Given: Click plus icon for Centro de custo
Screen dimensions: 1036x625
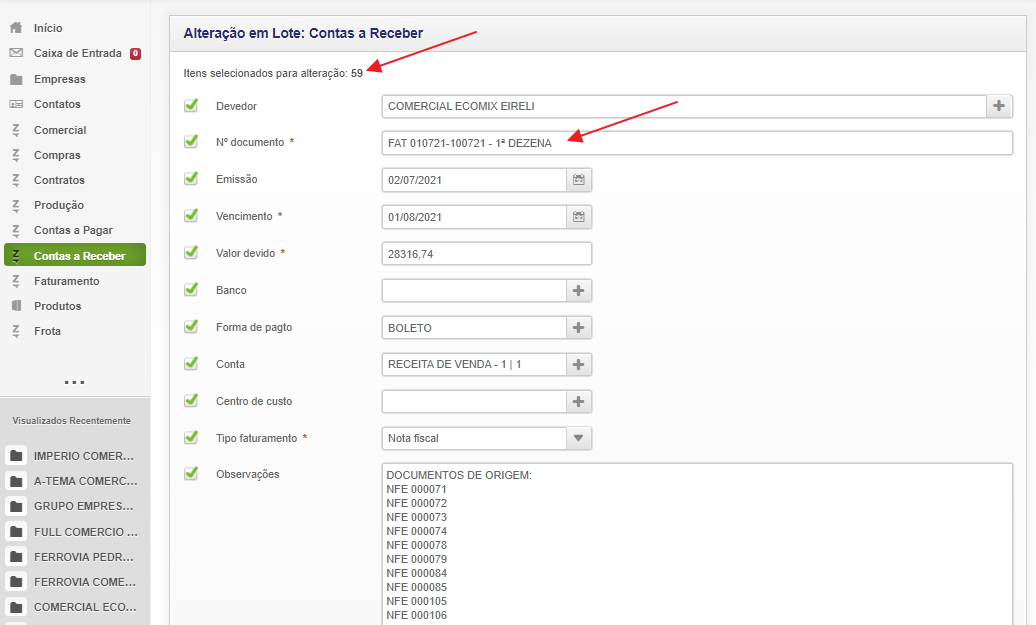Looking at the screenshot, I should pos(578,402).
